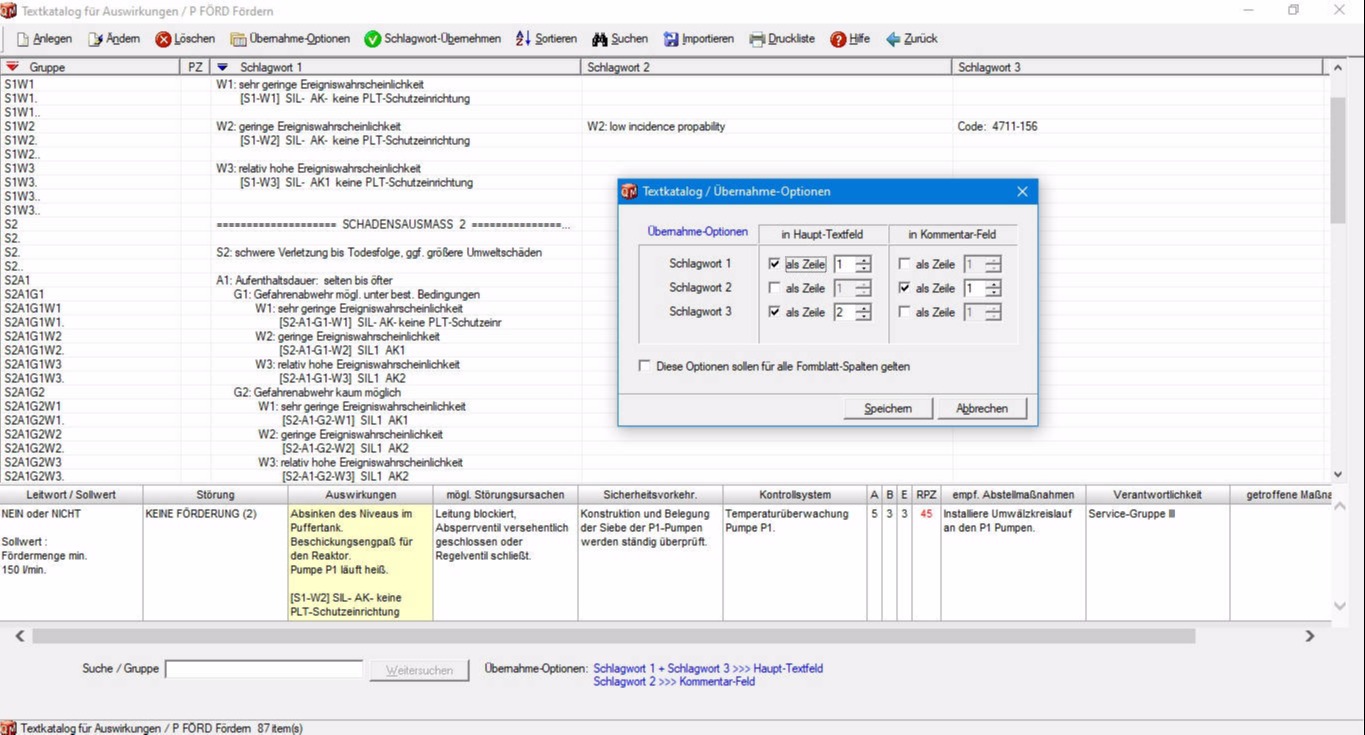Click the Schlagwort 3 column header
Screen dimensions: 1365x735
(x=1138, y=67)
